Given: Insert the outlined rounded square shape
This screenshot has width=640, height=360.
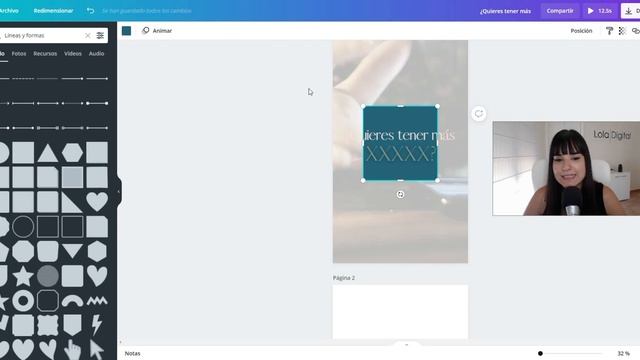Looking at the screenshot, I should point(48,301).
